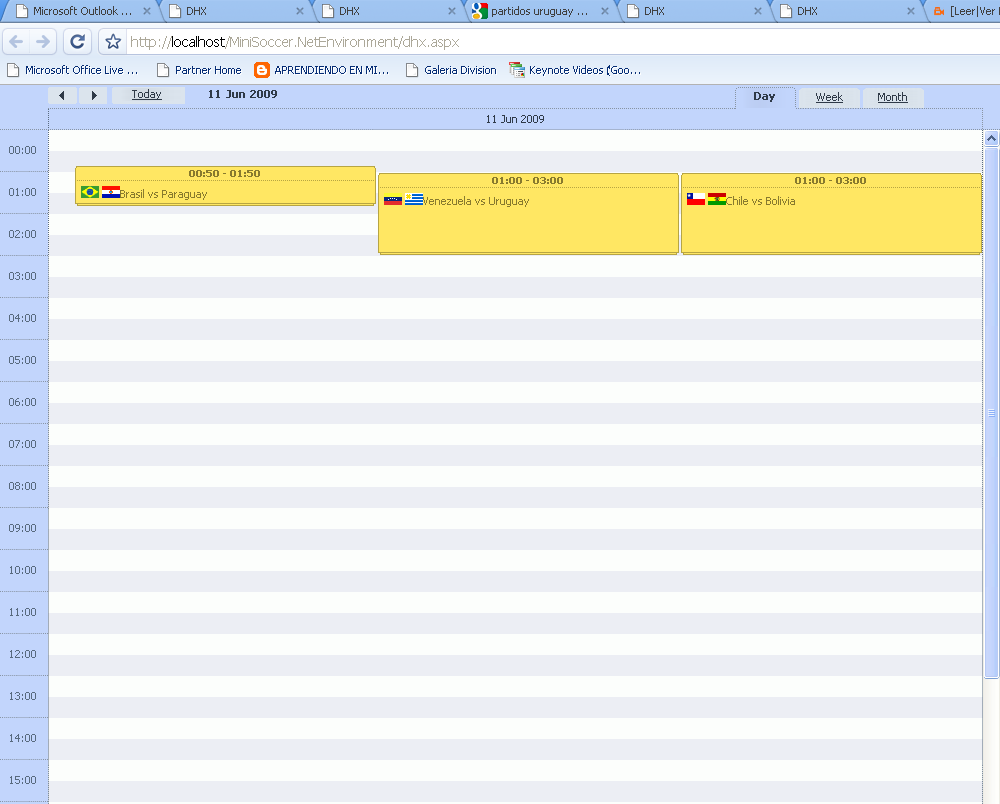The width and height of the screenshot is (1000, 804).
Task: Select Chile vs Bolivia event
Action: (831, 214)
